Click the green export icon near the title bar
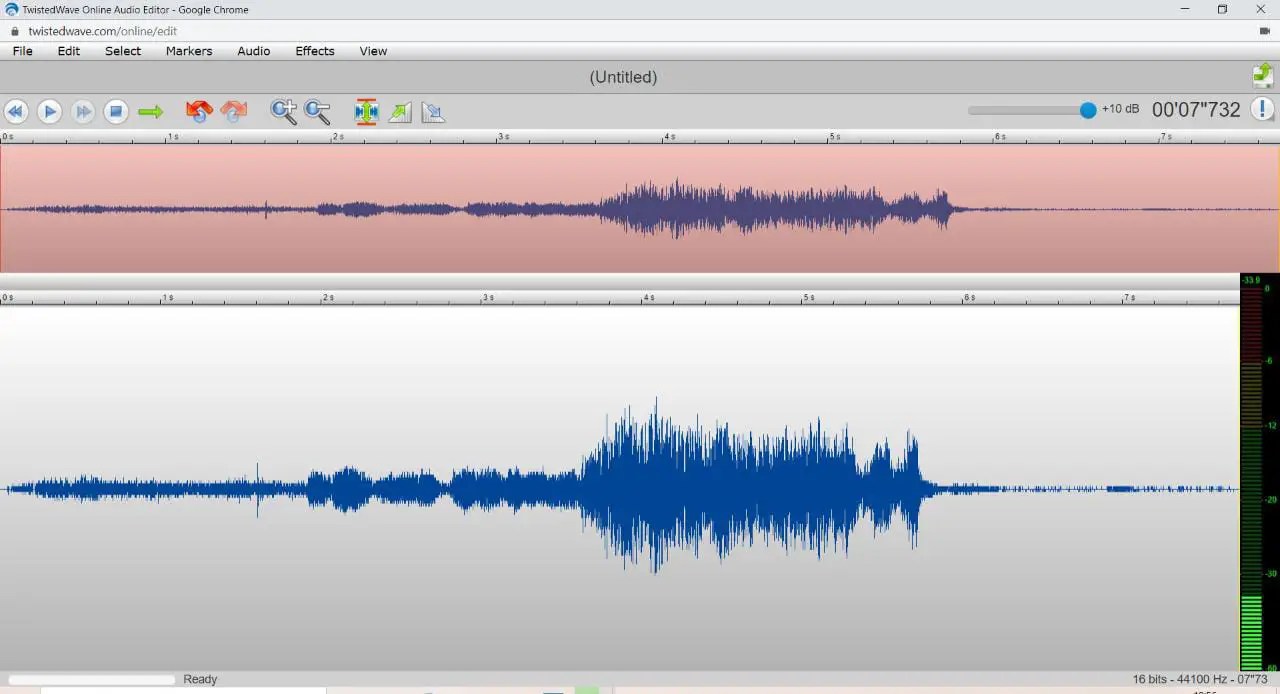1280x694 pixels. pos(1262,75)
